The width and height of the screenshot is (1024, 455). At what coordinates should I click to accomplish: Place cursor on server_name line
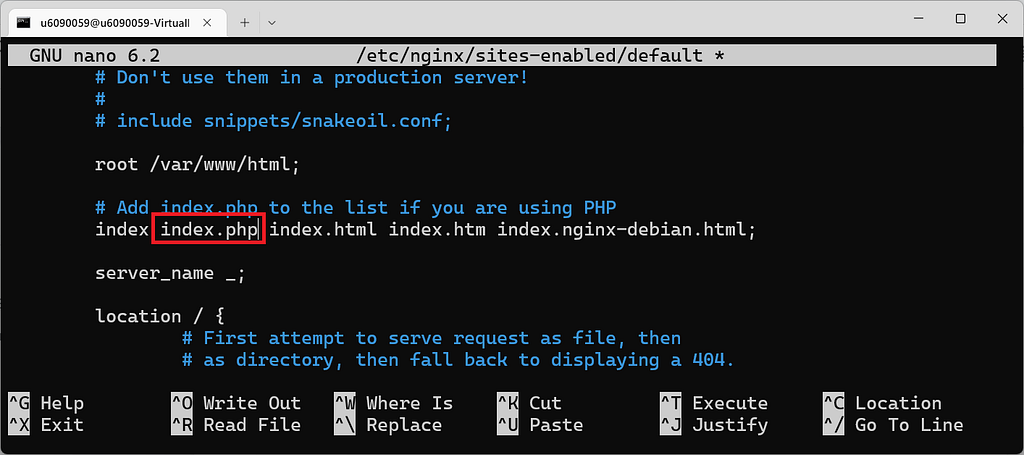point(170,274)
